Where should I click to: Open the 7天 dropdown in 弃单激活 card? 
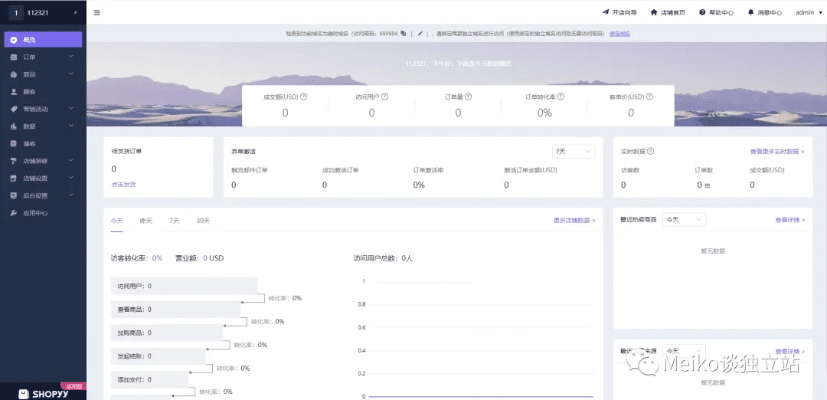pos(573,151)
